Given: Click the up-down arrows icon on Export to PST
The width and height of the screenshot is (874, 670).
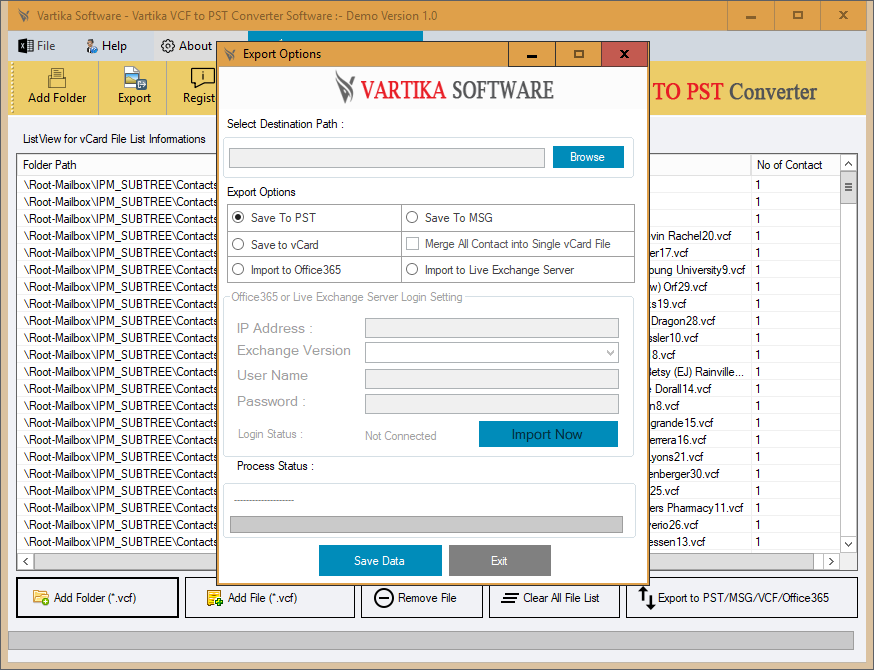Looking at the screenshot, I should click(646, 598).
